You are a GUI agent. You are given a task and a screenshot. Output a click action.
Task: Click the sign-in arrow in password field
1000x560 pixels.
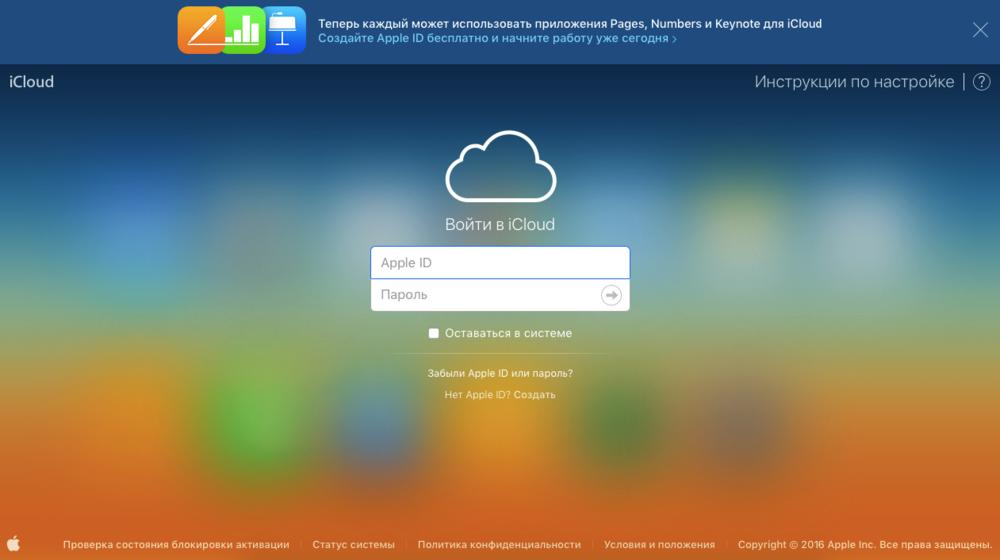[611, 295]
